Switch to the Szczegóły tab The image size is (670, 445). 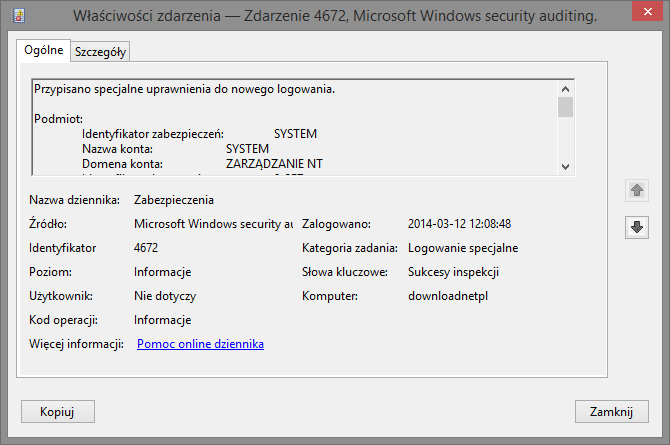point(100,52)
